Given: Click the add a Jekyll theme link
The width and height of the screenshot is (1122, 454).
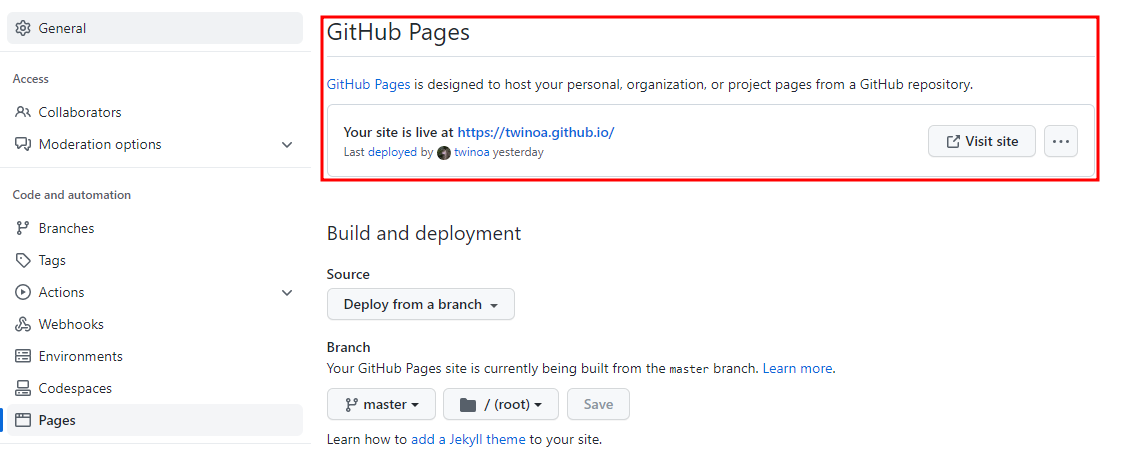Looking at the screenshot, I should 468,439.
